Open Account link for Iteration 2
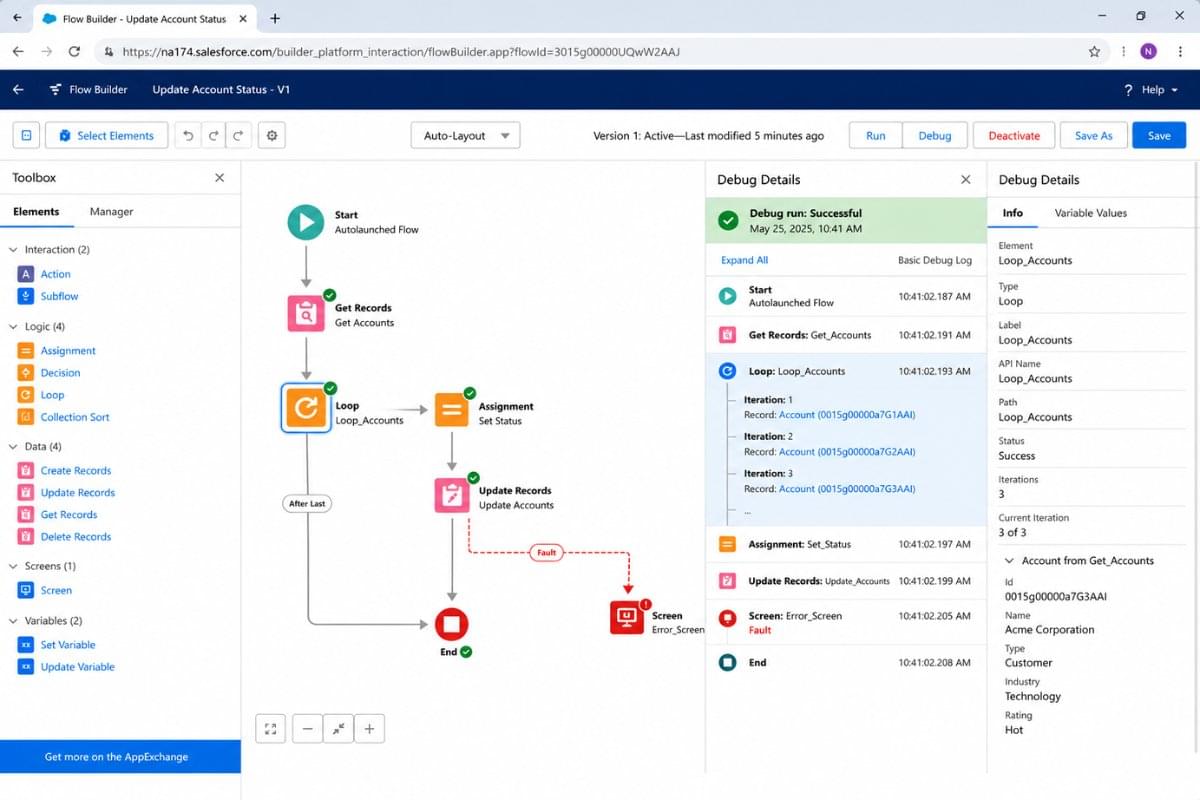The image size is (1200, 800). 847,452
